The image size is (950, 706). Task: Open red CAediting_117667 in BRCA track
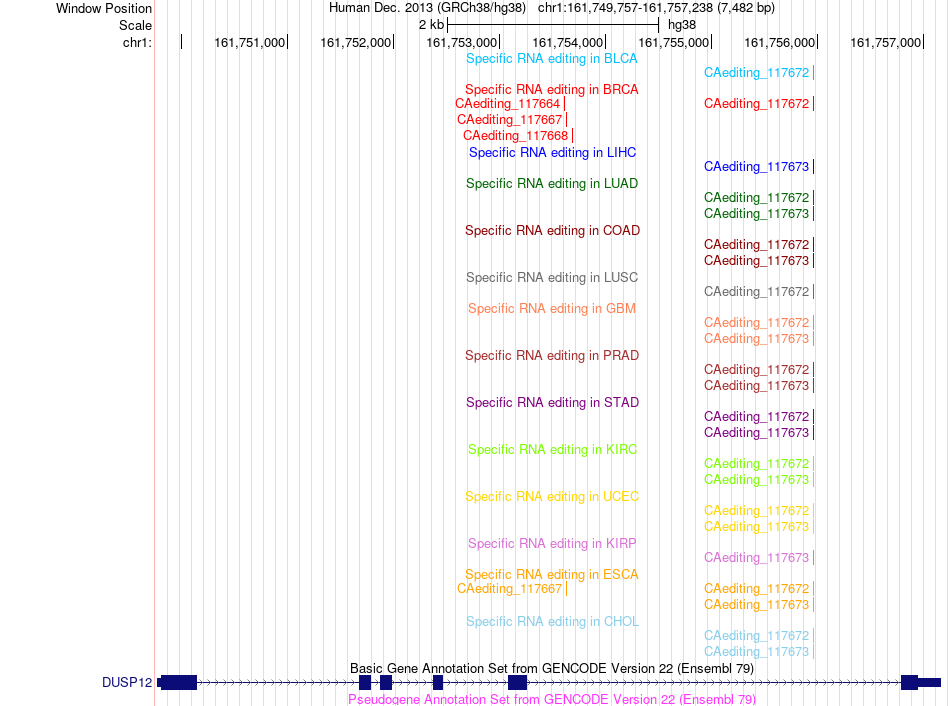pos(510,120)
